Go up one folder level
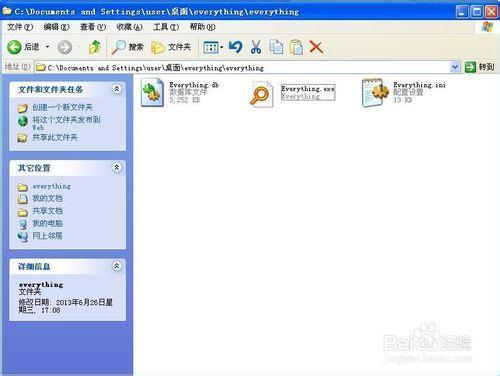 [95, 47]
